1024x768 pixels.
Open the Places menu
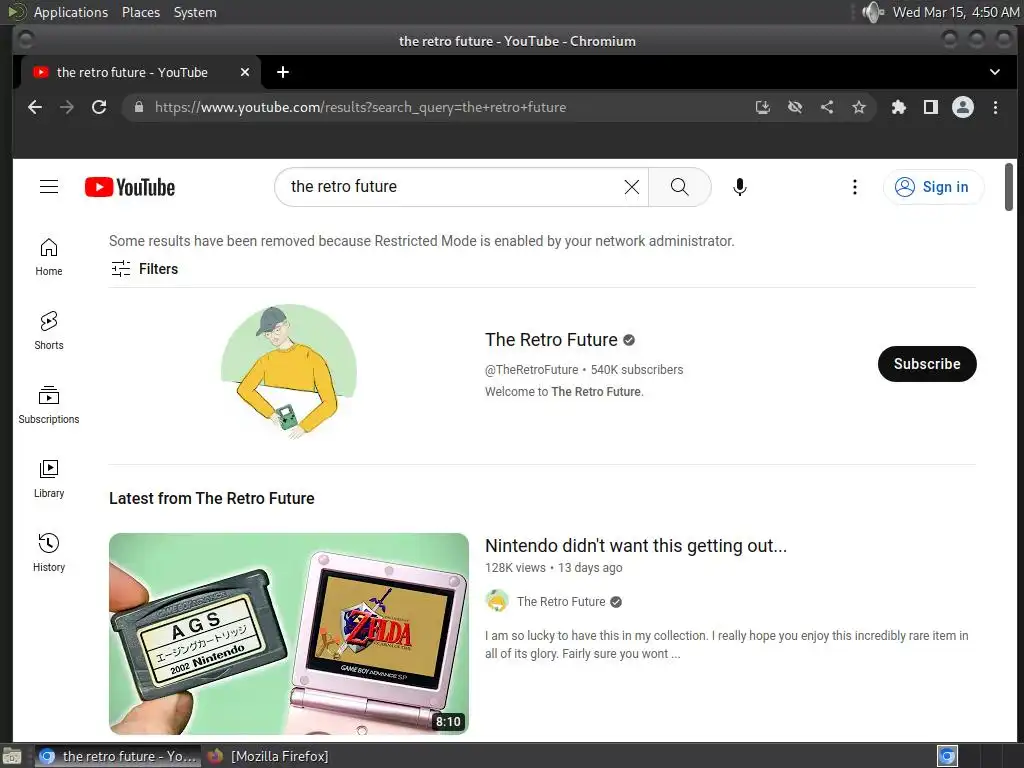[140, 12]
